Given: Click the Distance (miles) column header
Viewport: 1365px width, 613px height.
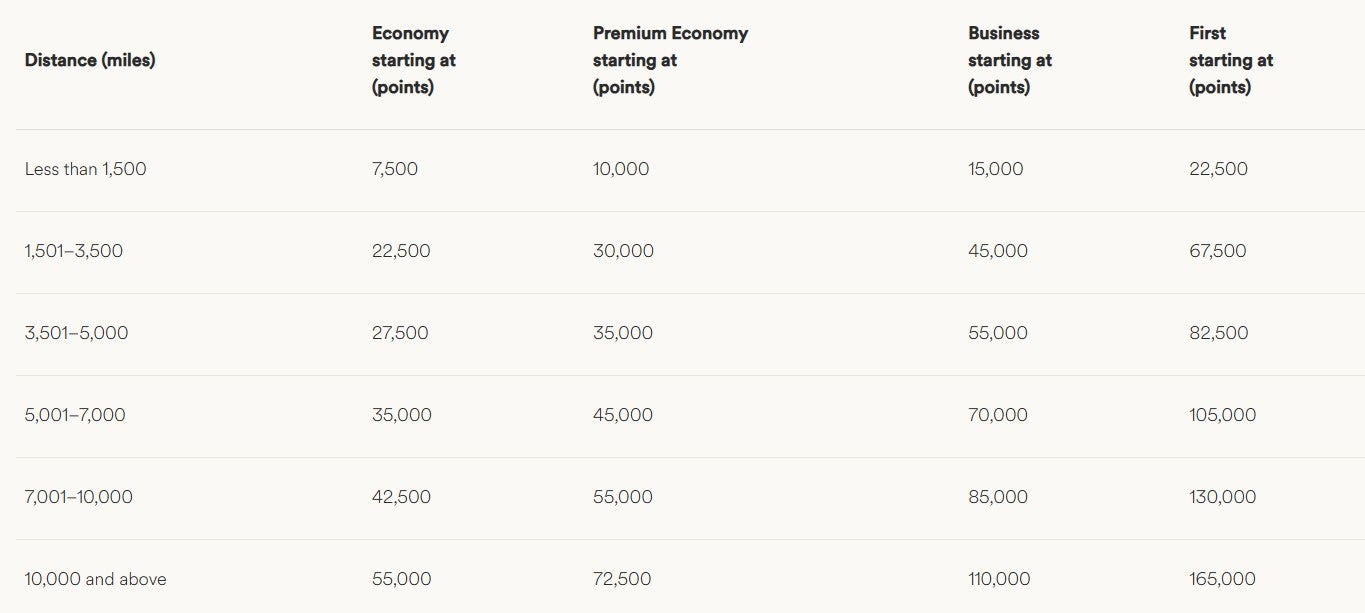Looking at the screenshot, I should pos(90,60).
